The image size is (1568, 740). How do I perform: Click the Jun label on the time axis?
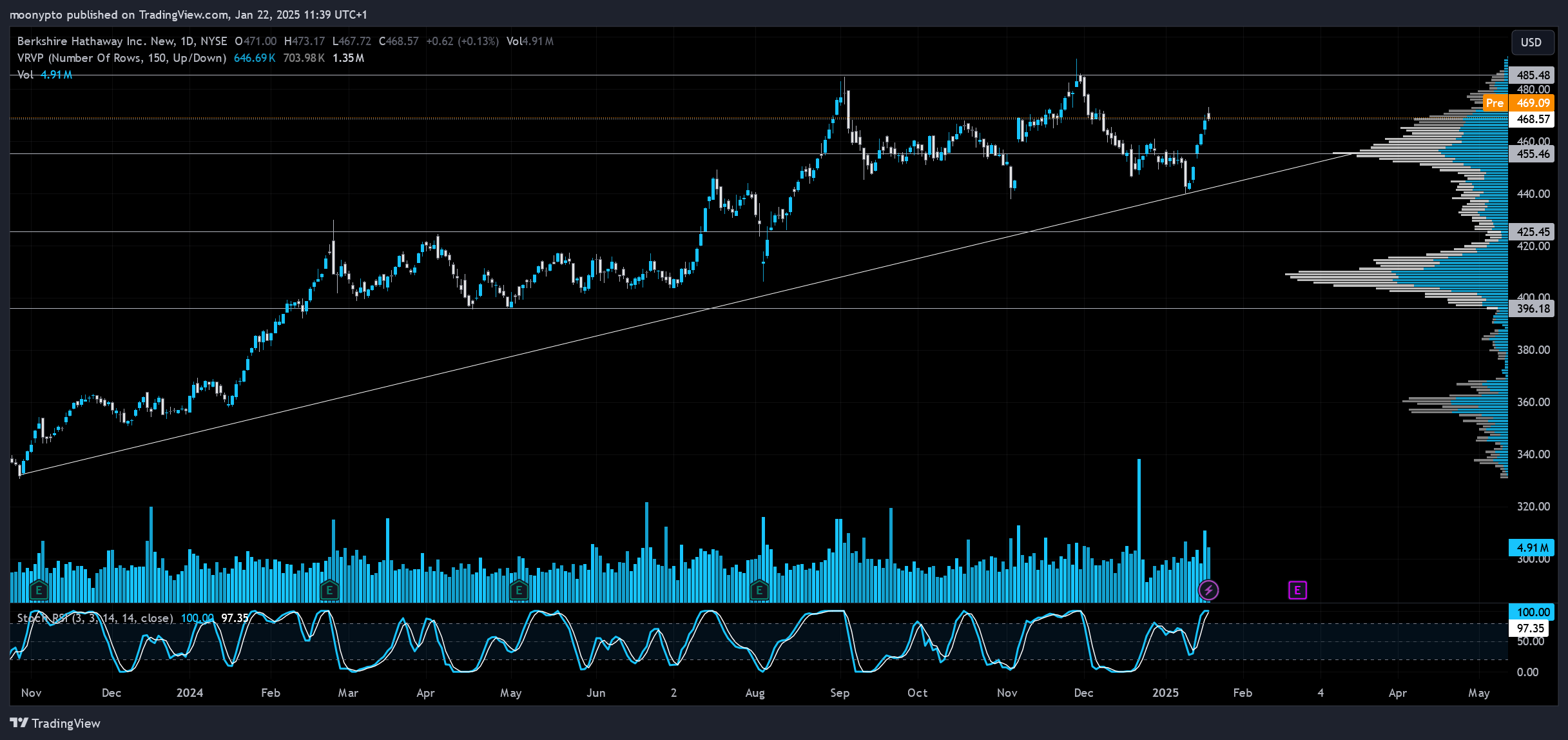(596, 693)
